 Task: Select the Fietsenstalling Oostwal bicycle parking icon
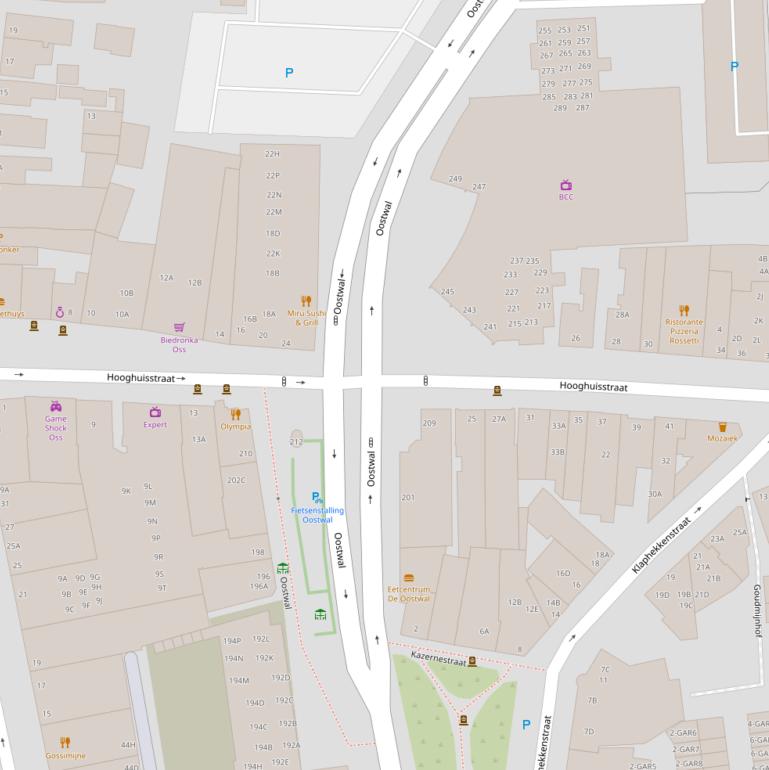point(317,497)
